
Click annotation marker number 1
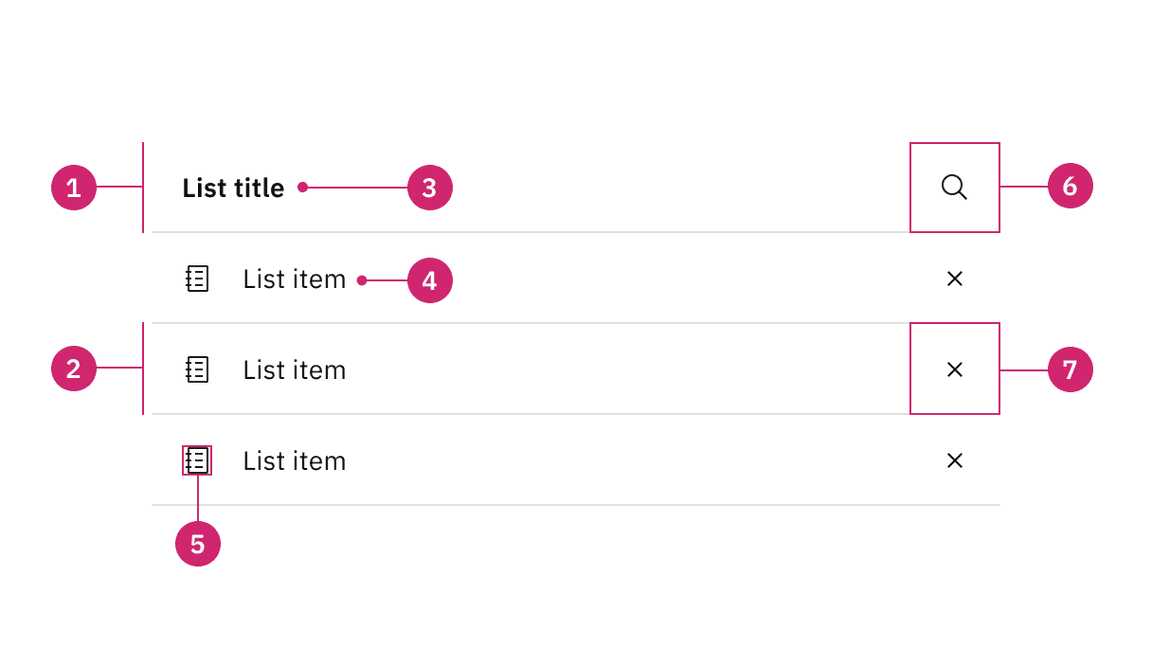tap(74, 187)
